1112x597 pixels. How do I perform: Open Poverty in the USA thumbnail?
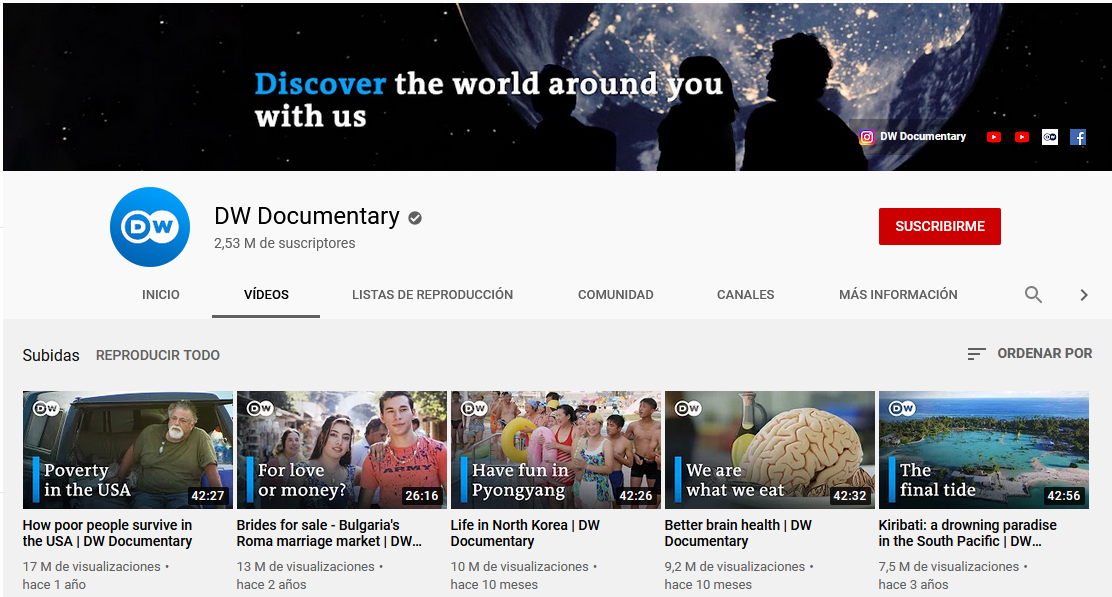(x=128, y=450)
